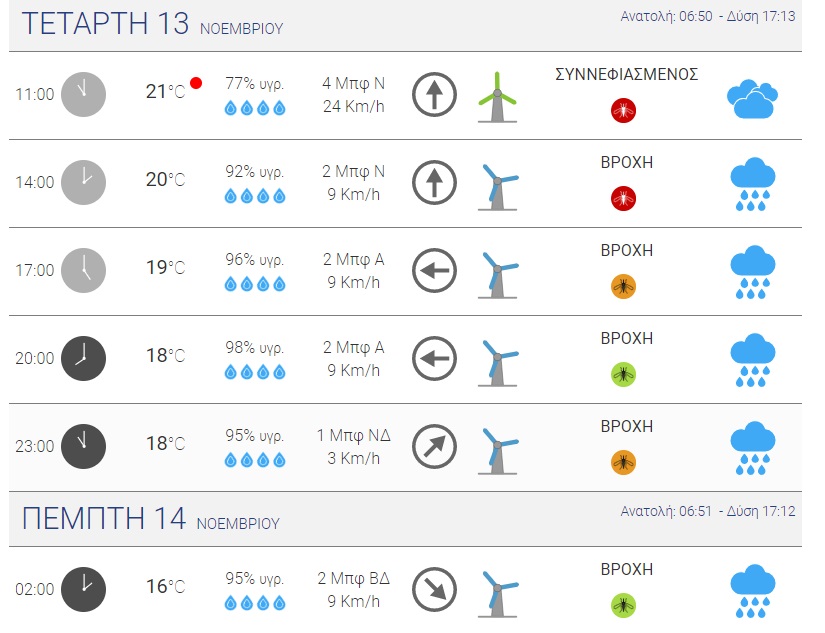Click the green mosquito badge at 20:00

tap(624, 375)
